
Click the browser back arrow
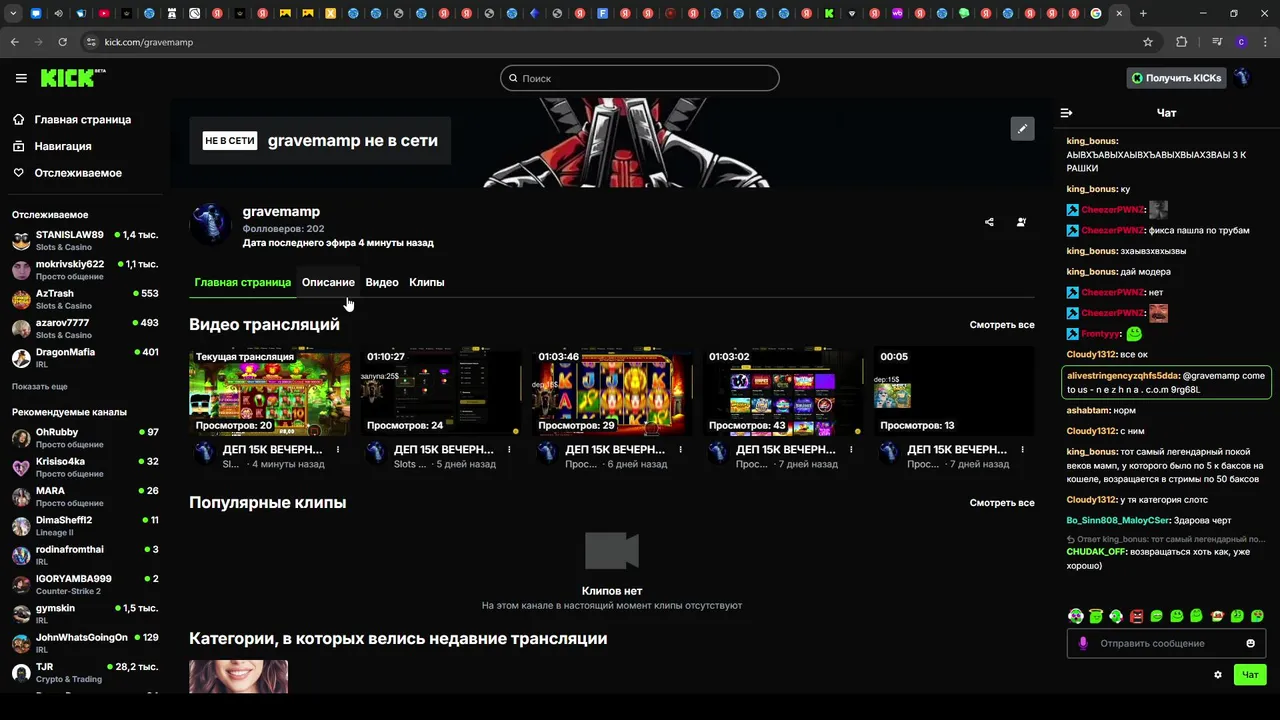[x=14, y=42]
